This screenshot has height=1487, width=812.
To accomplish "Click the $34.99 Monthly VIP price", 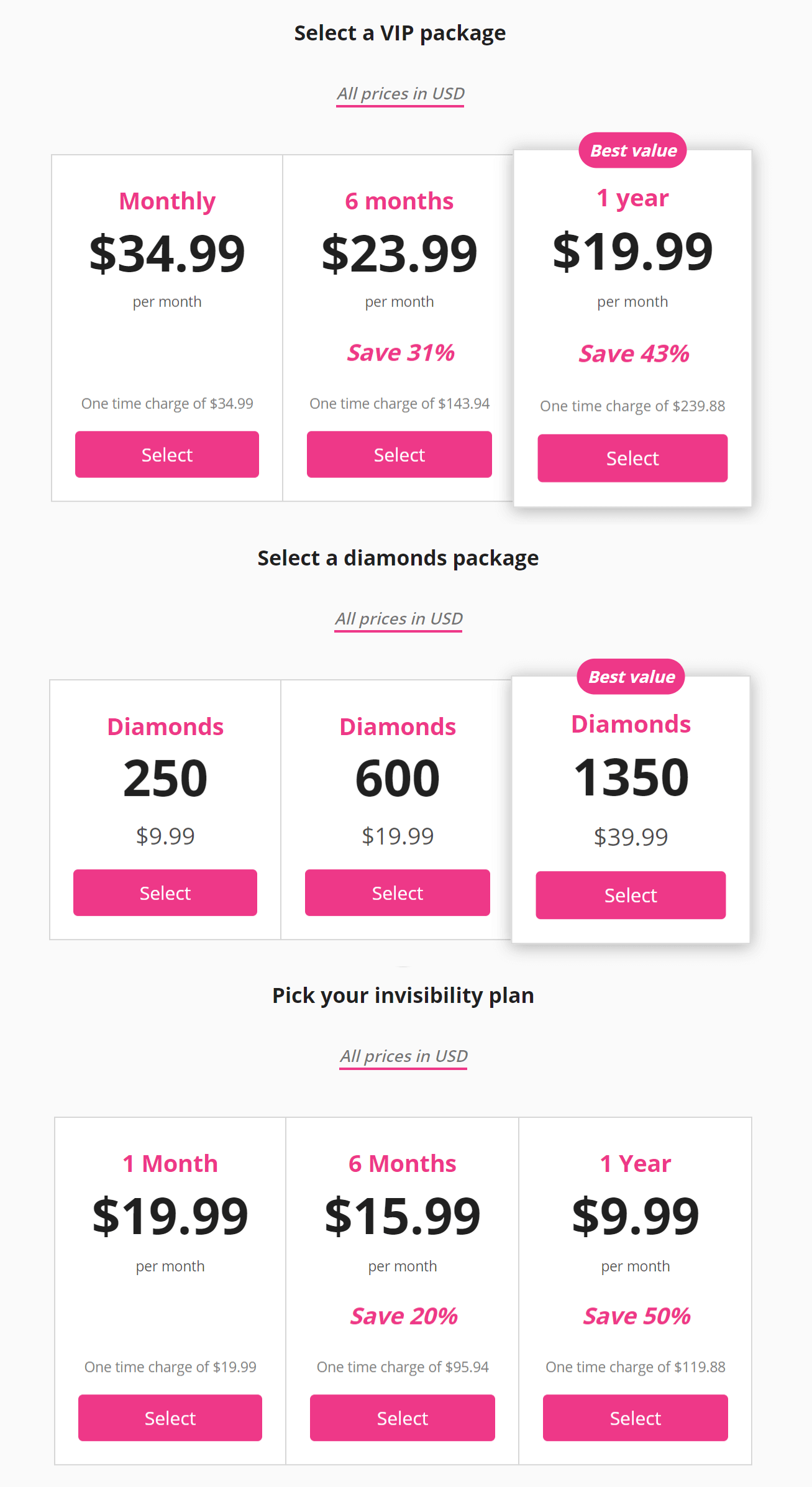I will coord(167,253).
